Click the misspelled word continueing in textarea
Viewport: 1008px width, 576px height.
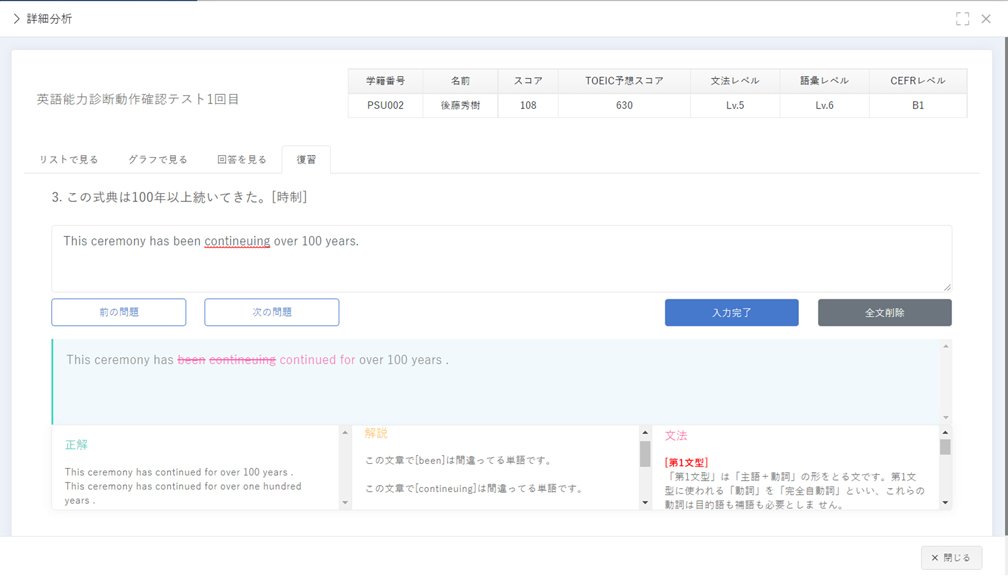point(237,241)
